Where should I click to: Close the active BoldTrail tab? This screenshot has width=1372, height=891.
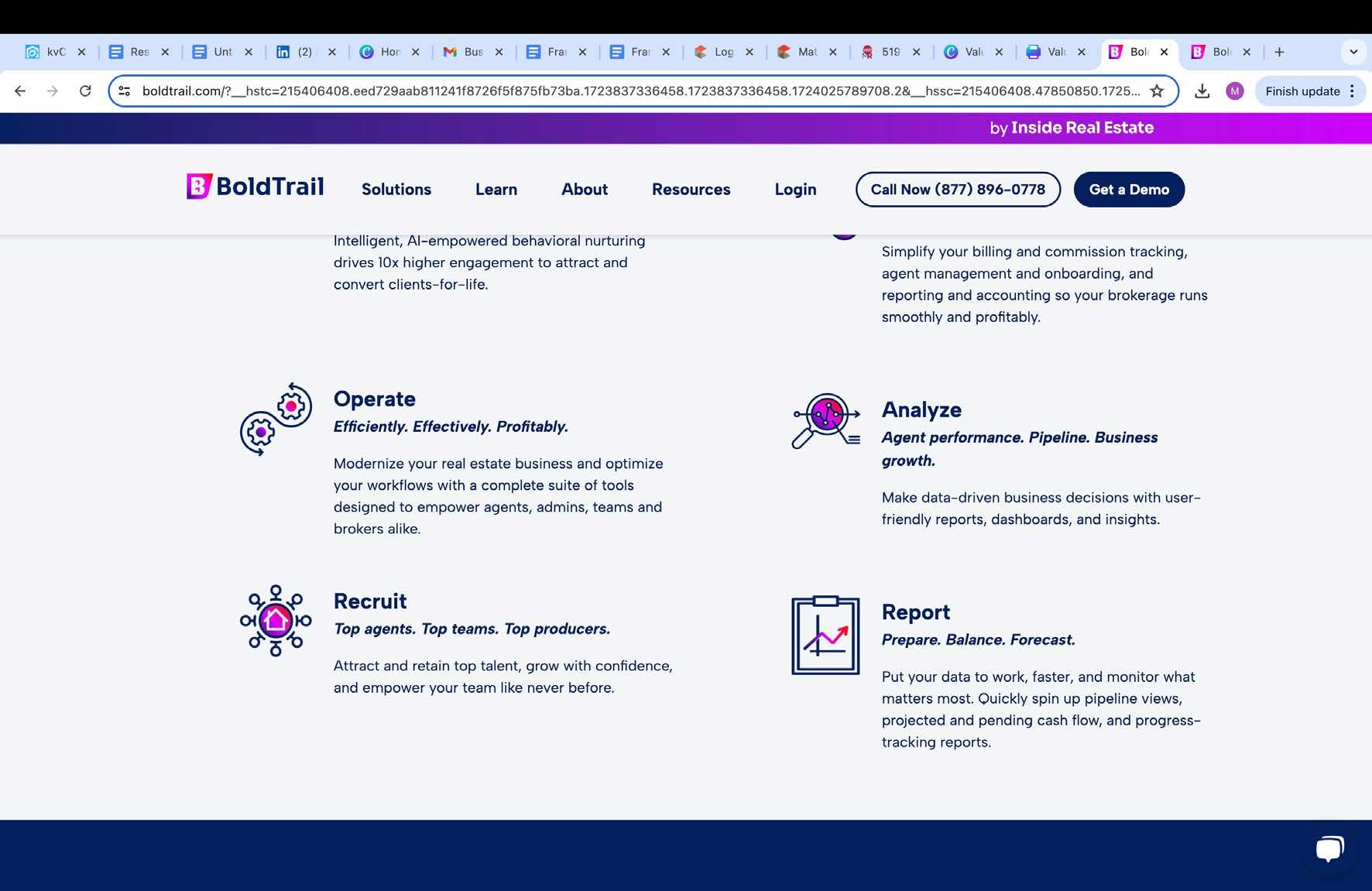tap(1164, 52)
